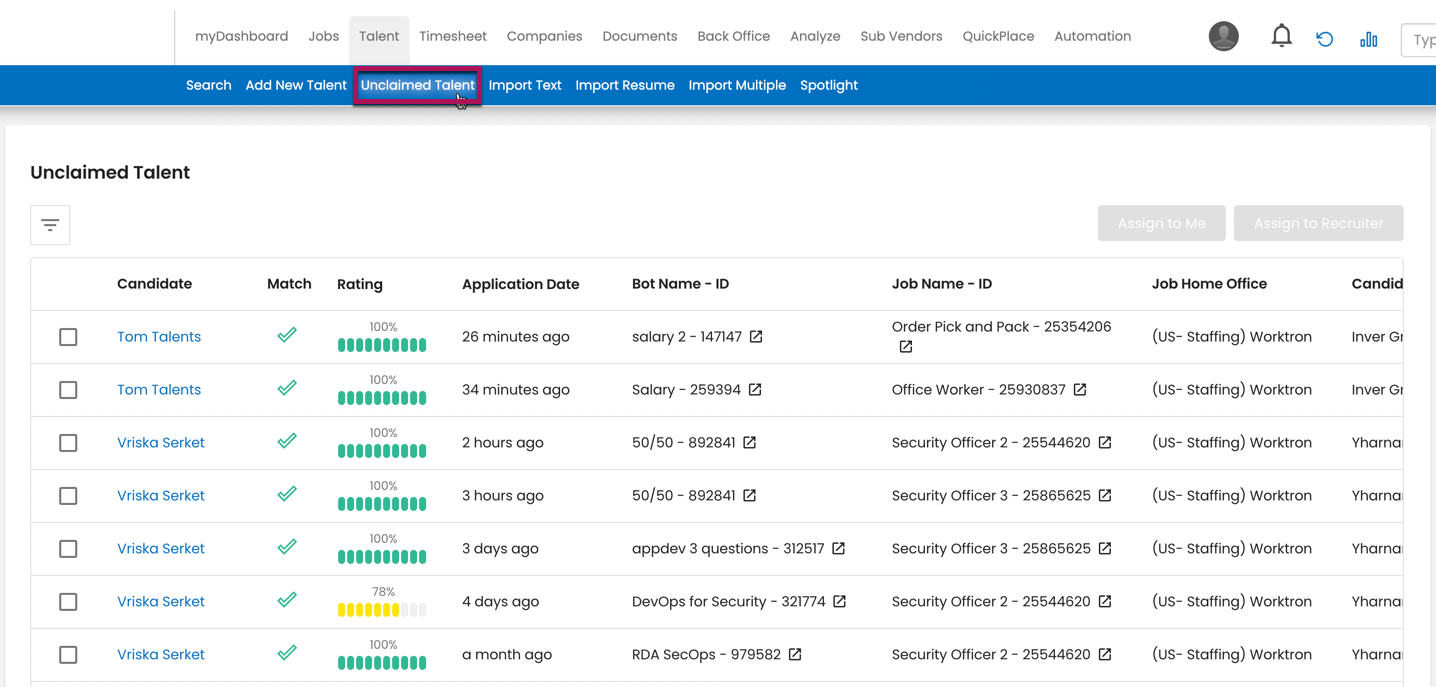Click the Assign to Me button
1436x687 pixels.
pyautogui.click(x=1162, y=223)
